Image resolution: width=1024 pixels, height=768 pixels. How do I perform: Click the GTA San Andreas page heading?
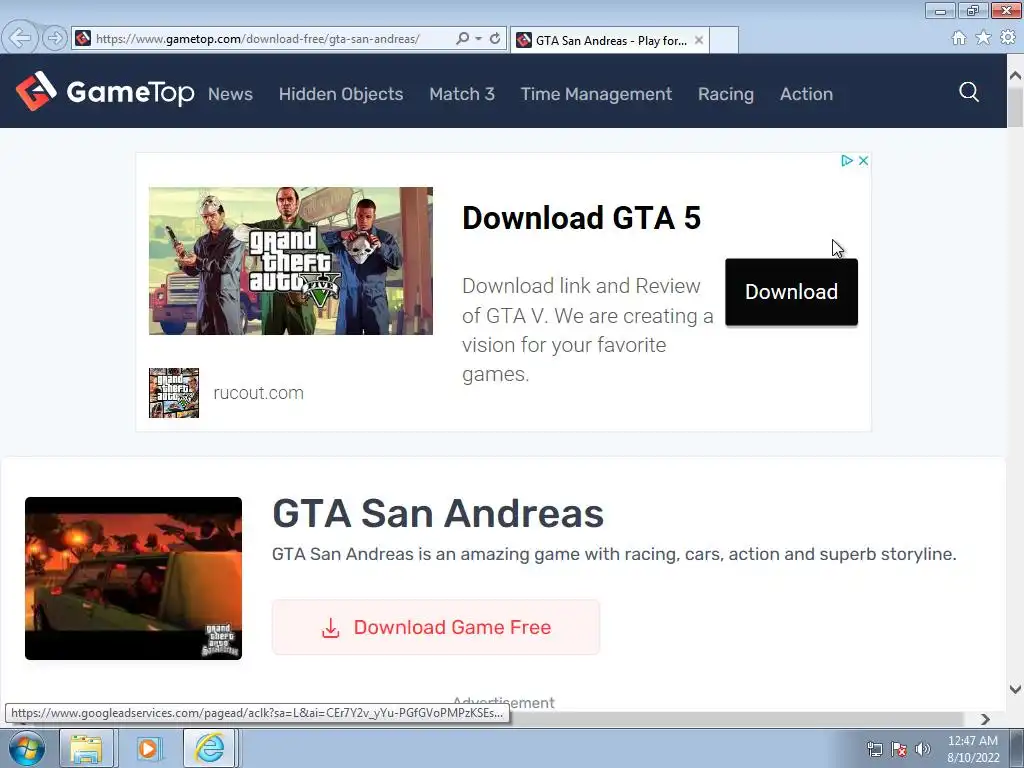[438, 513]
